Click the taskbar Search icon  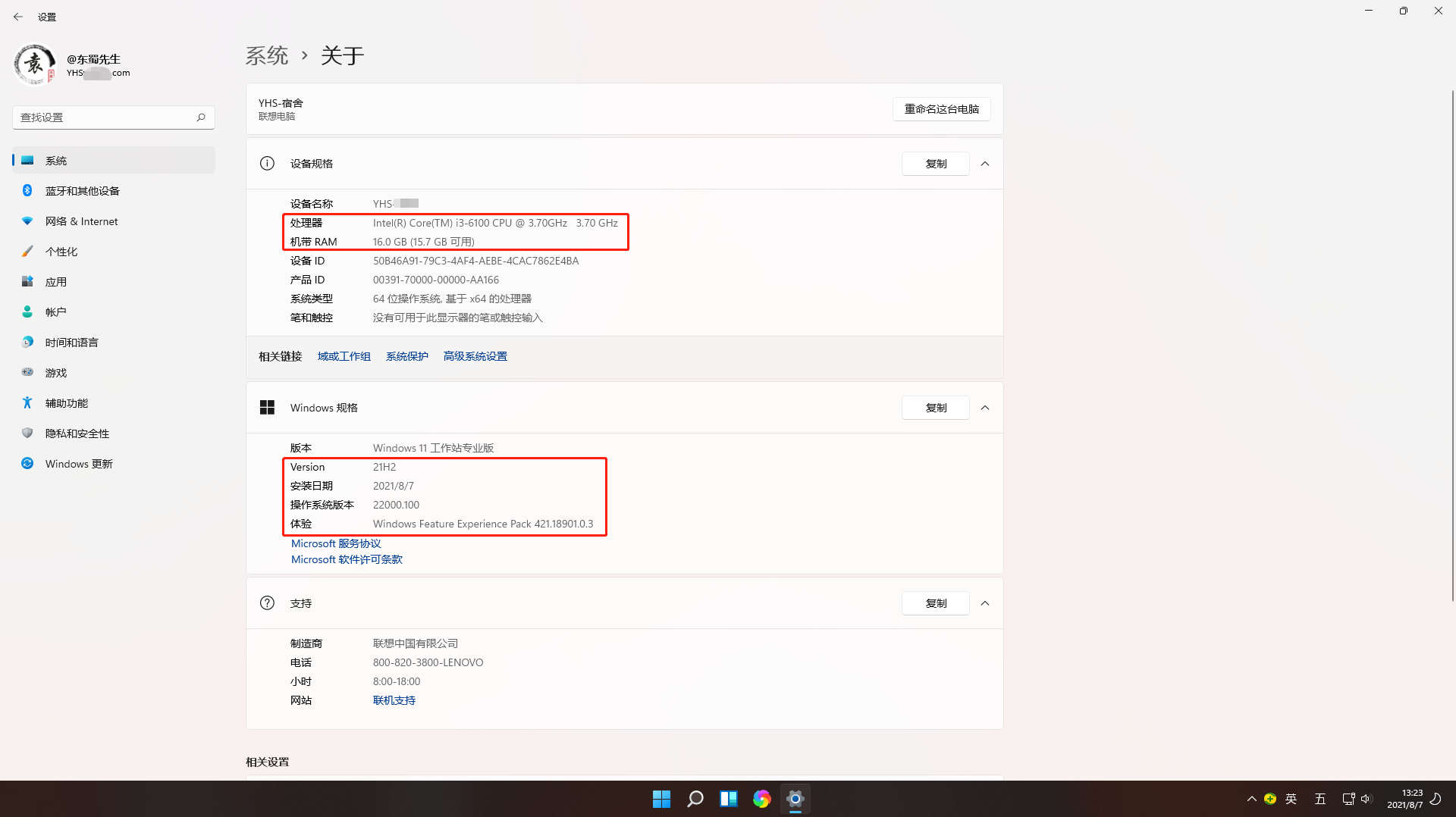(x=695, y=798)
